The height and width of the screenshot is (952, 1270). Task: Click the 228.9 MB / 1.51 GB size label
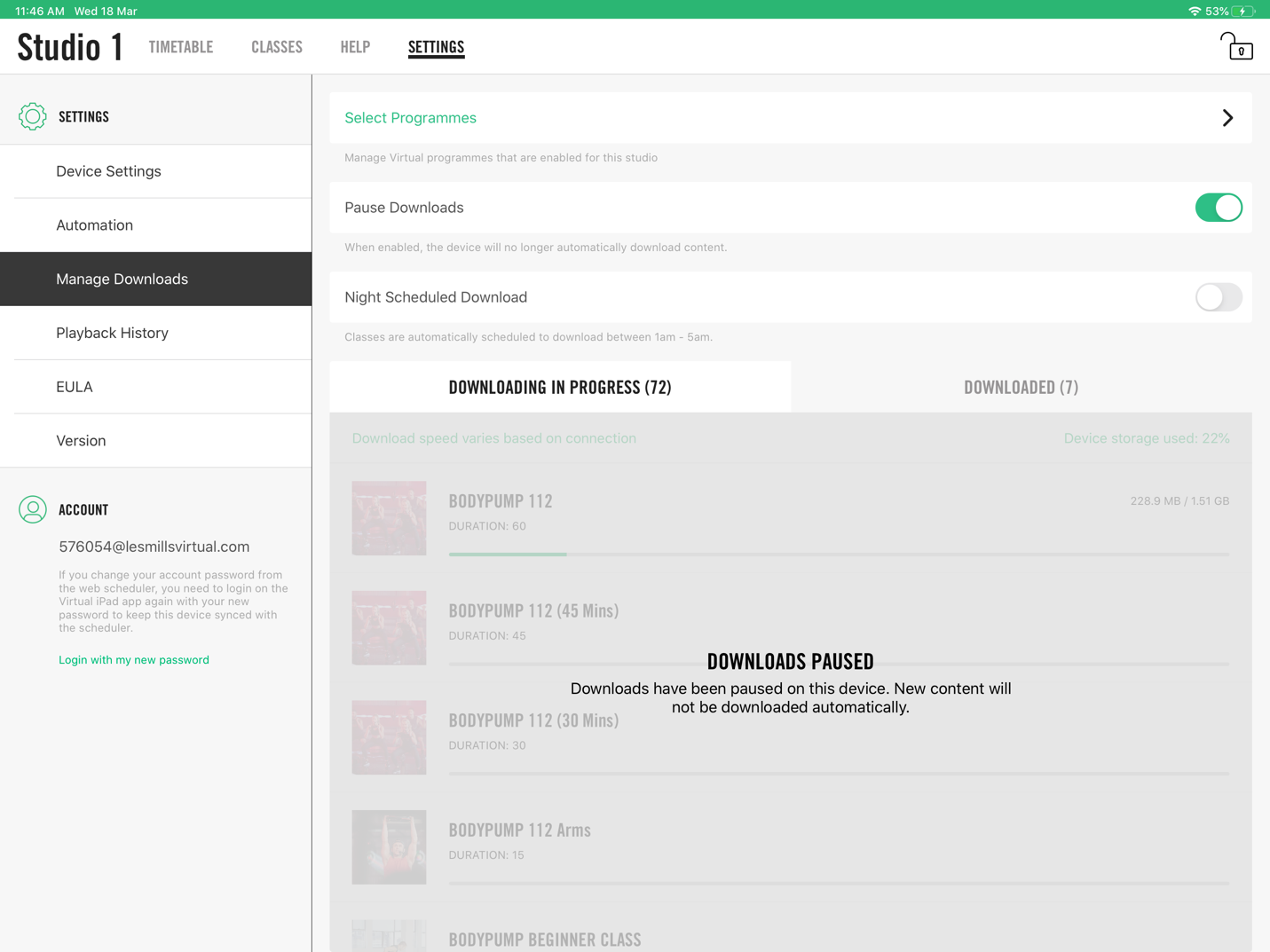[1179, 501]
